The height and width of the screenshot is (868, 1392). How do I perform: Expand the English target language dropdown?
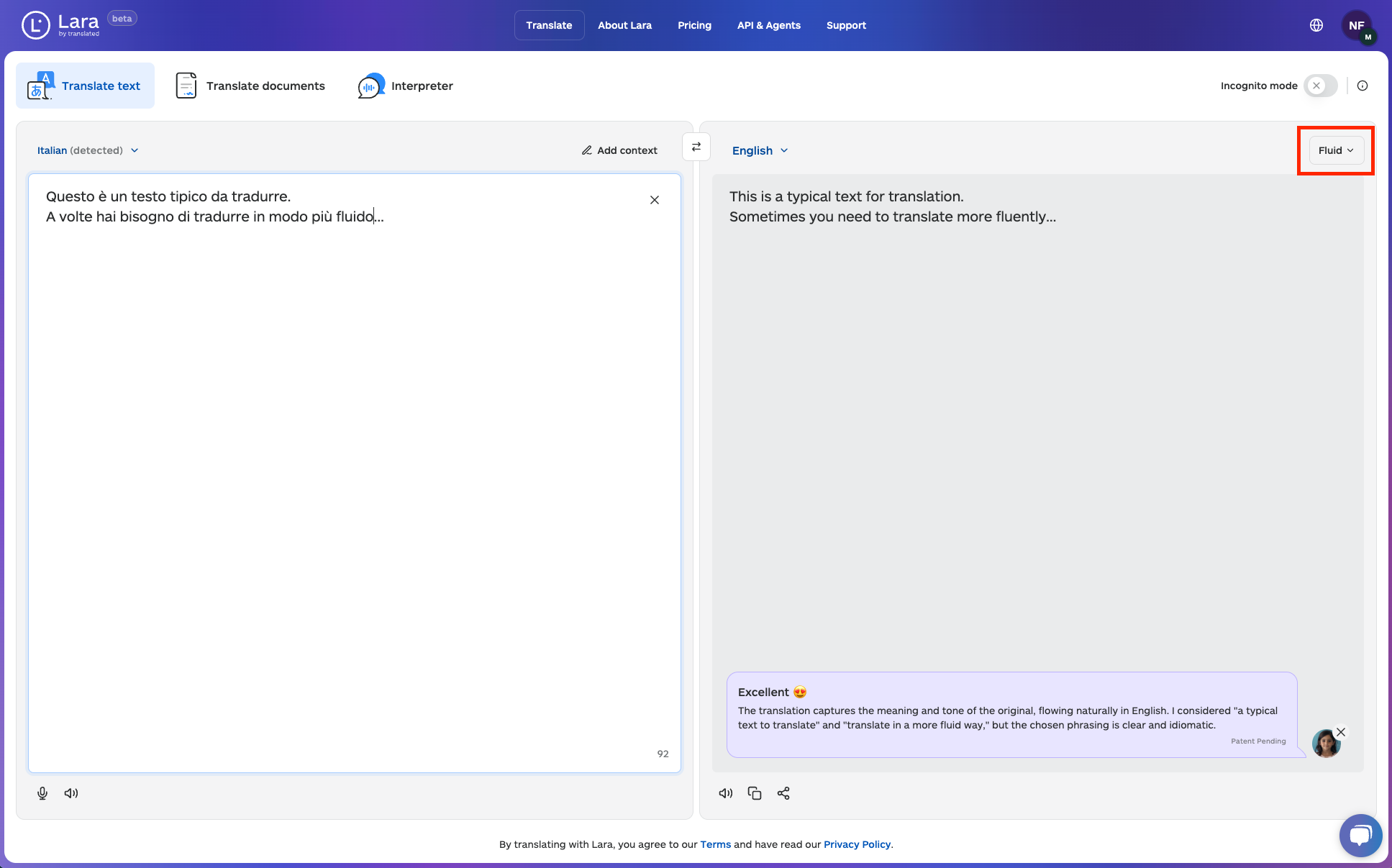pyautogui.click(x=760, y=150)
